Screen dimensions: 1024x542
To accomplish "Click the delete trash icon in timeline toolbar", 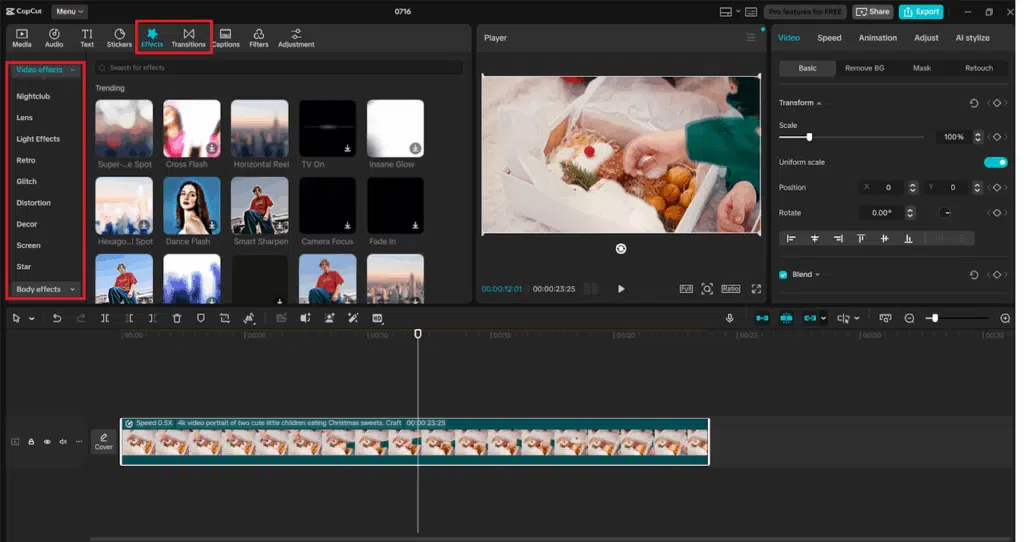I will pos(176,318).
